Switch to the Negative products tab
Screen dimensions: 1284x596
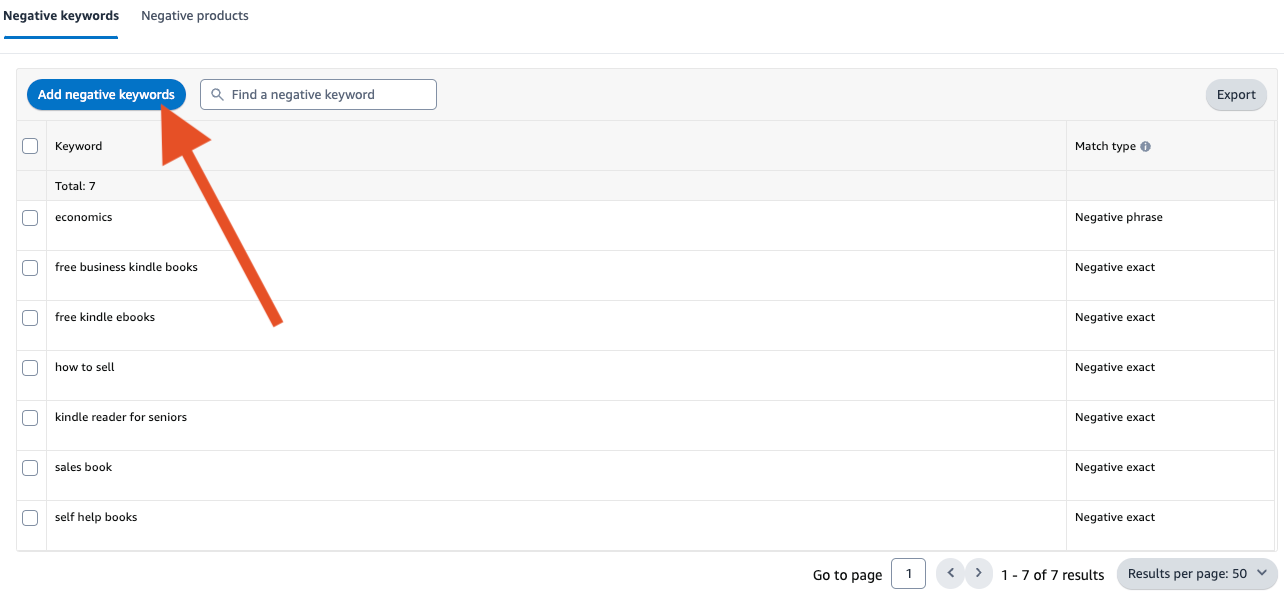click(195, 16)
